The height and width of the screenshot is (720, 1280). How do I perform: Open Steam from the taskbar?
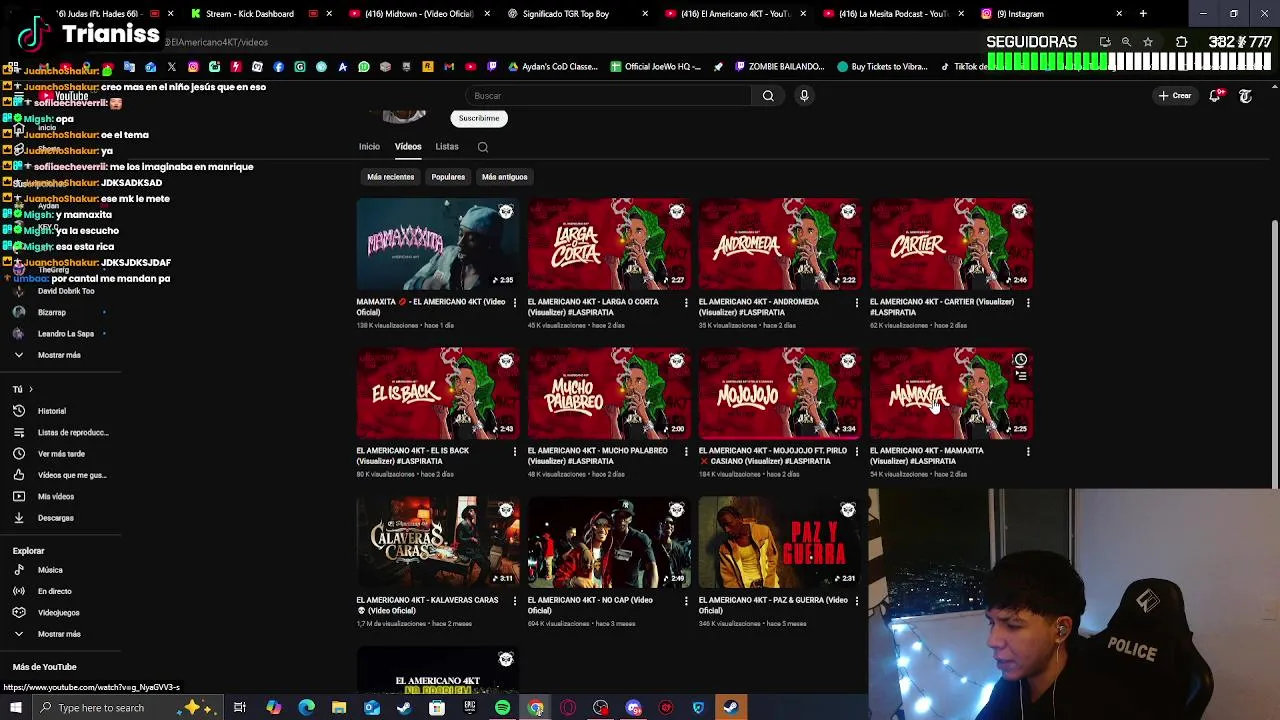731,708
